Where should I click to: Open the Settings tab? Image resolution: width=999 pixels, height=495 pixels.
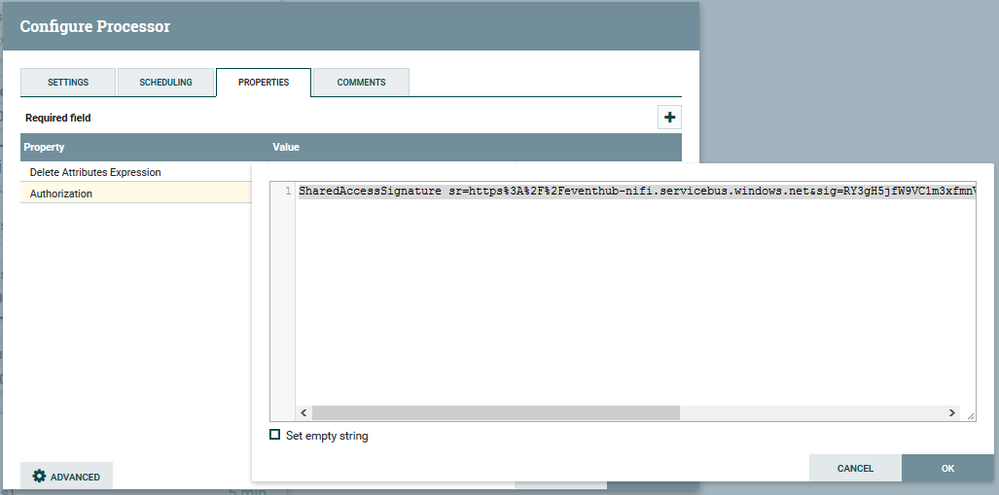pos(68,82)
